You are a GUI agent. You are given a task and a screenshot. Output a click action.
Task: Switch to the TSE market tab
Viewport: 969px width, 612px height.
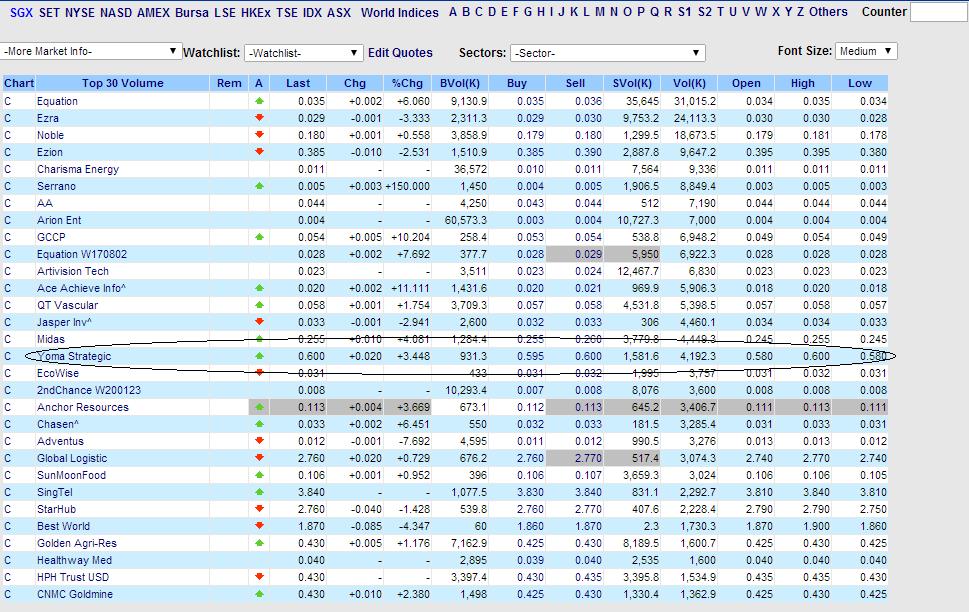(x=287, y=12)
